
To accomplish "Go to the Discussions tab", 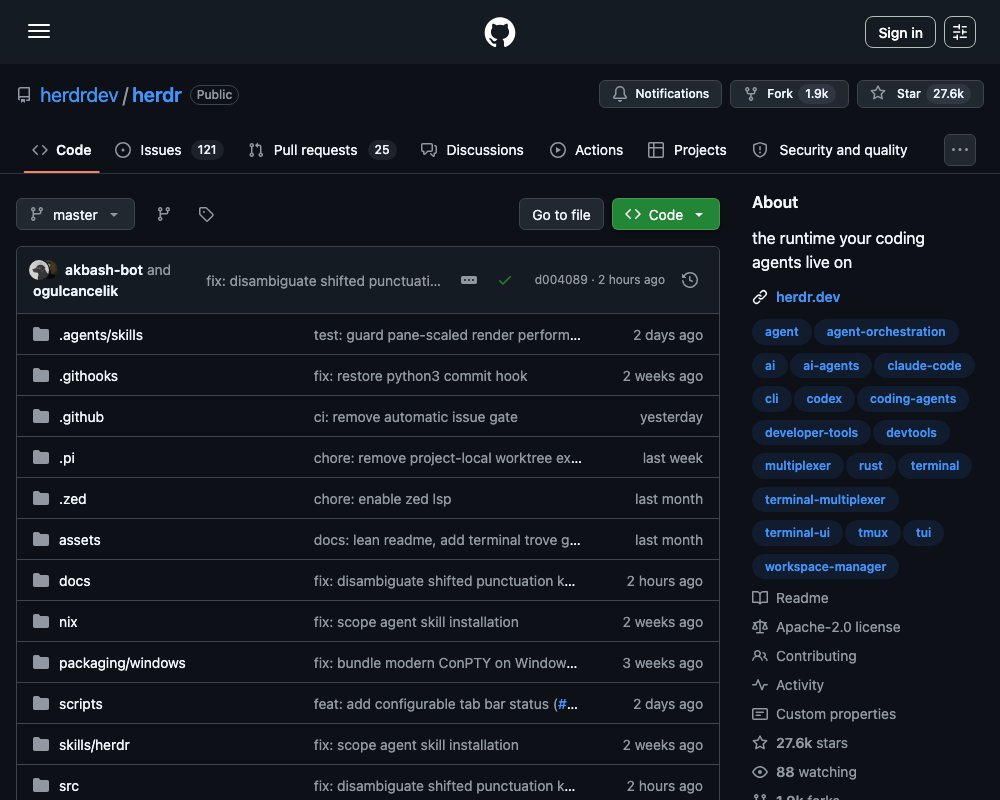I will pyautogui.click(x=472, y=150).
